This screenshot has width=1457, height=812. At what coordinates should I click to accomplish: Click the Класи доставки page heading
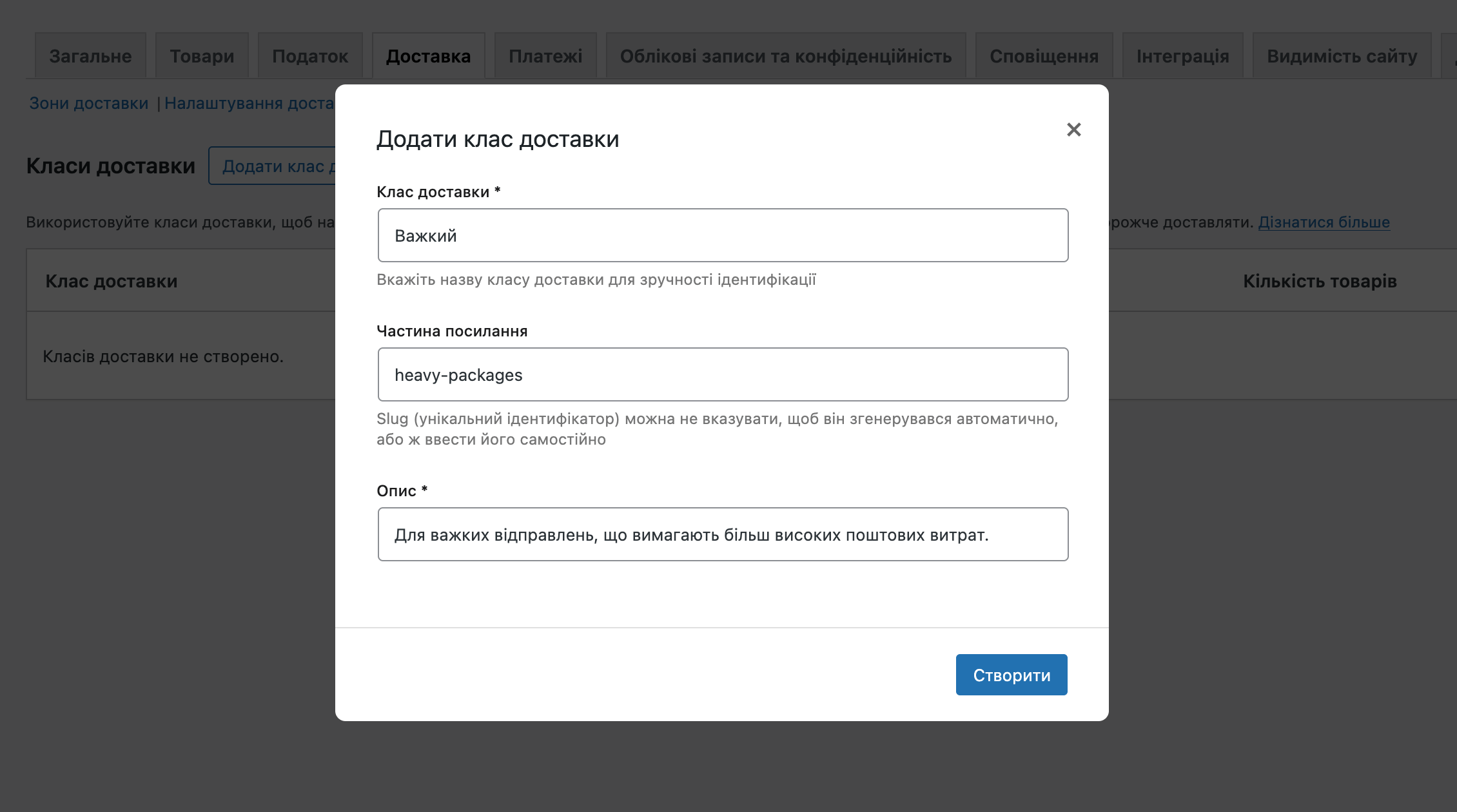click(111, 166)
